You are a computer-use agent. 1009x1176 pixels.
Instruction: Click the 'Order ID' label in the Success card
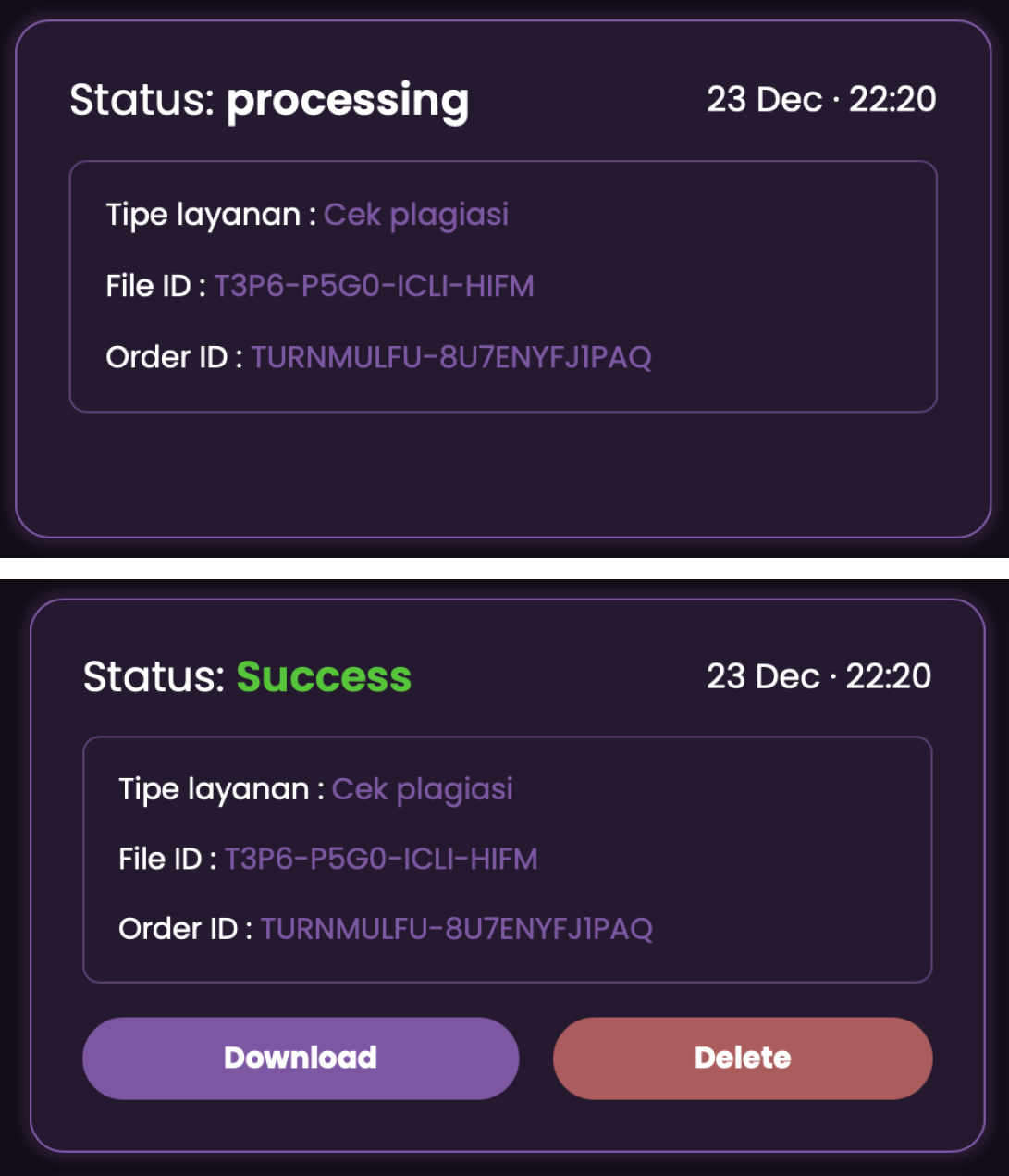(x=178, y=929)
